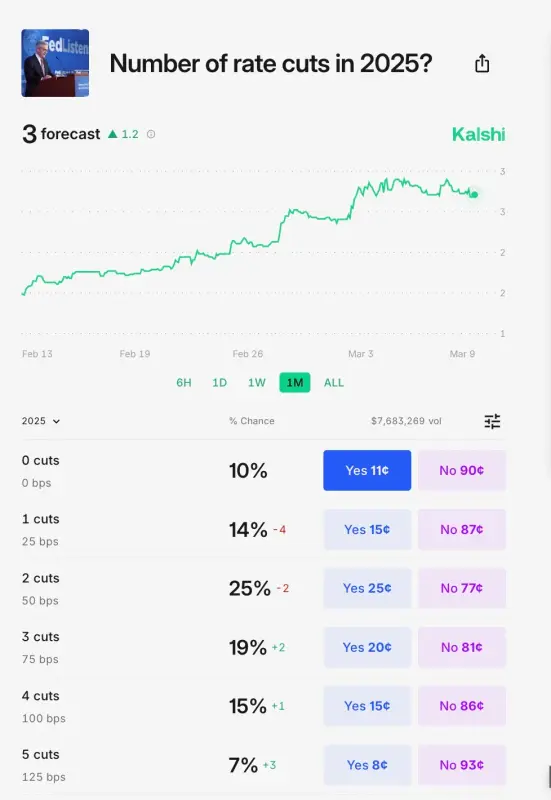The image size is (551, 800).
Task: Switch chart range to 1D
Action: click(x=219, y=383)
